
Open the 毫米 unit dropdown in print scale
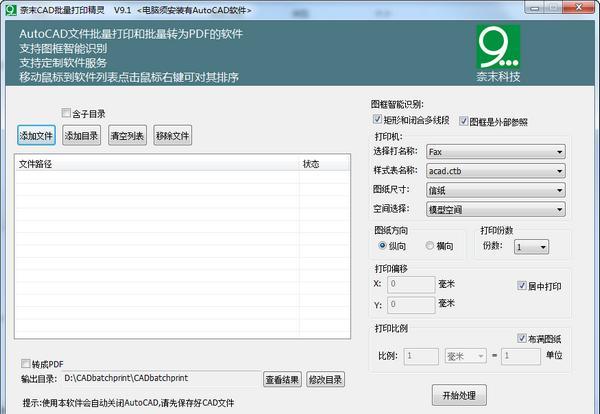465,356
